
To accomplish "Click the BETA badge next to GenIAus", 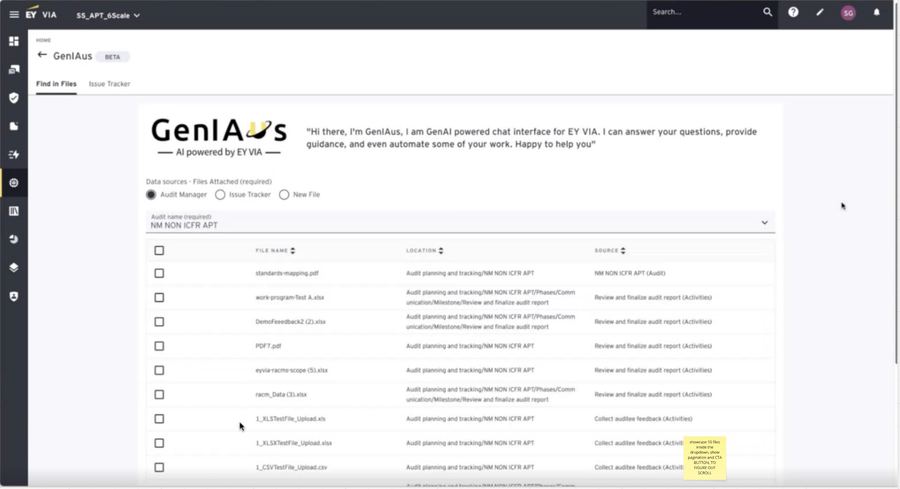I will pyautogui.click(x=112, y=57).
